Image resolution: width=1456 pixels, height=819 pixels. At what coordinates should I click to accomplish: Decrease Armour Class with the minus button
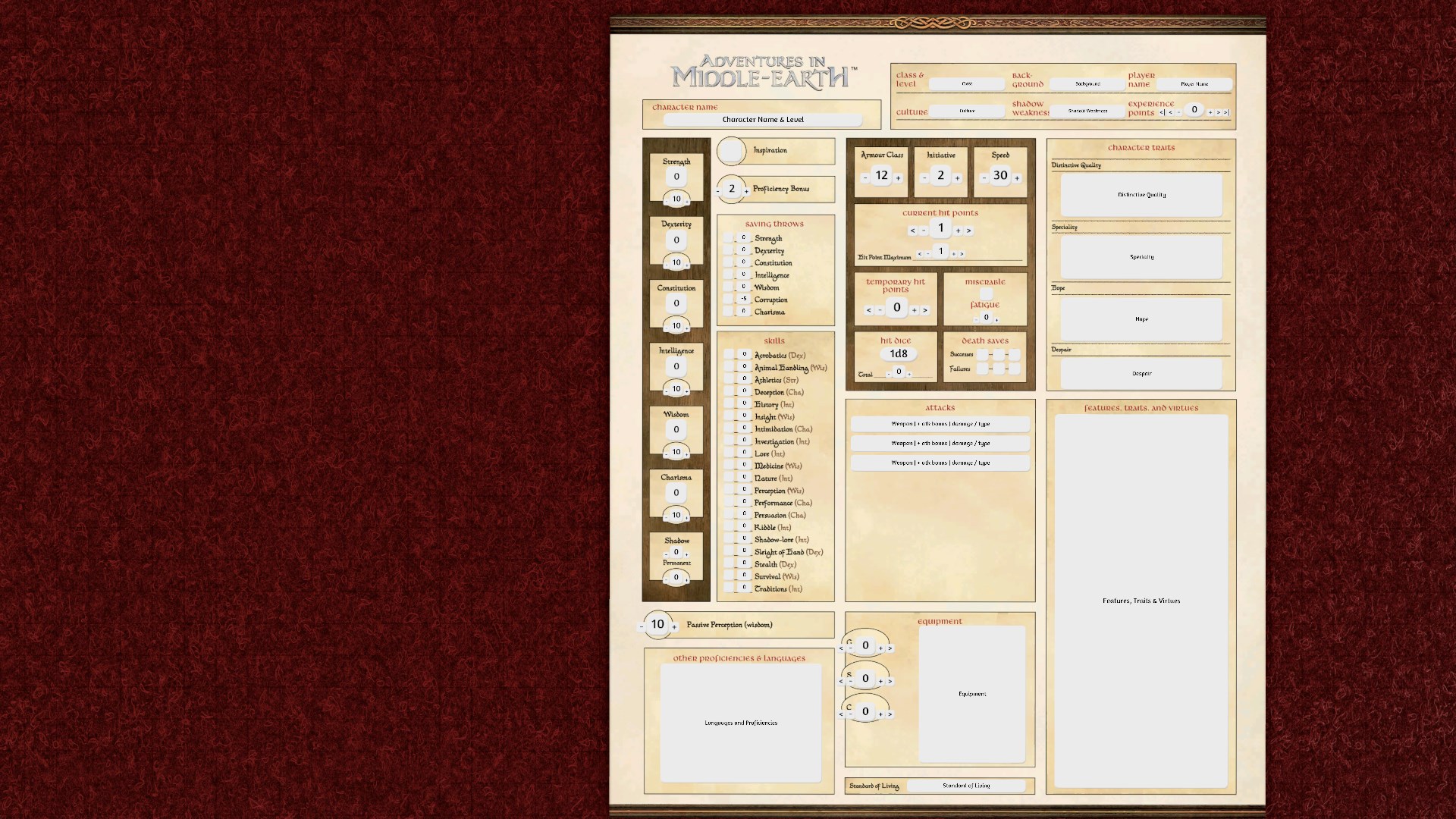coord(865,178)
